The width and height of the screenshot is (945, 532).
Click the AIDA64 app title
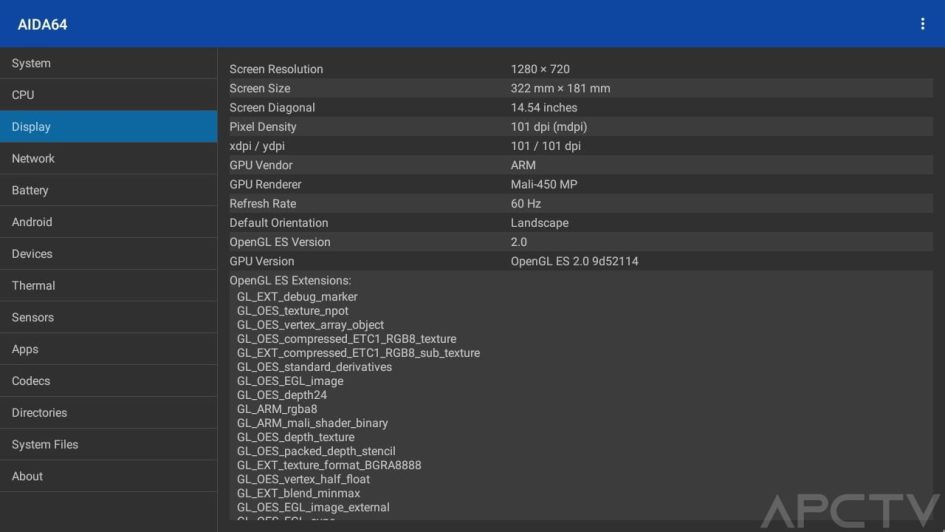click(x=42, y=25)
